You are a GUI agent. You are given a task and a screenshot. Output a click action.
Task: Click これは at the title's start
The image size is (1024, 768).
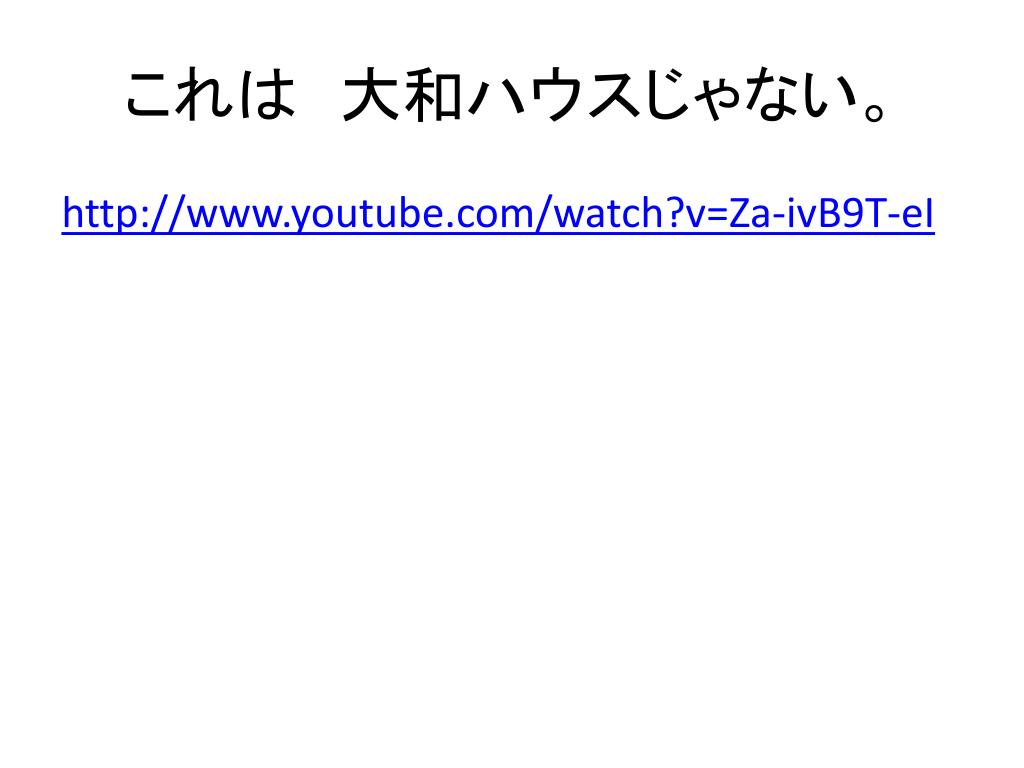210,96
